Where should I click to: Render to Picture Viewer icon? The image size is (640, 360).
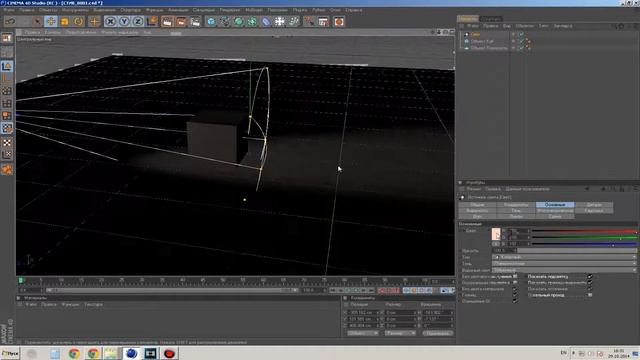point(181,21)
